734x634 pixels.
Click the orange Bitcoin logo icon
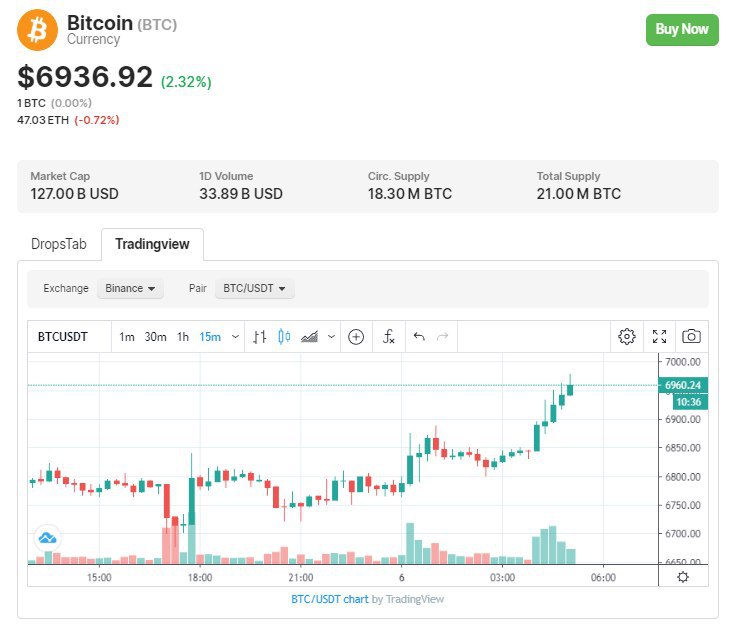tap(37, 30)
